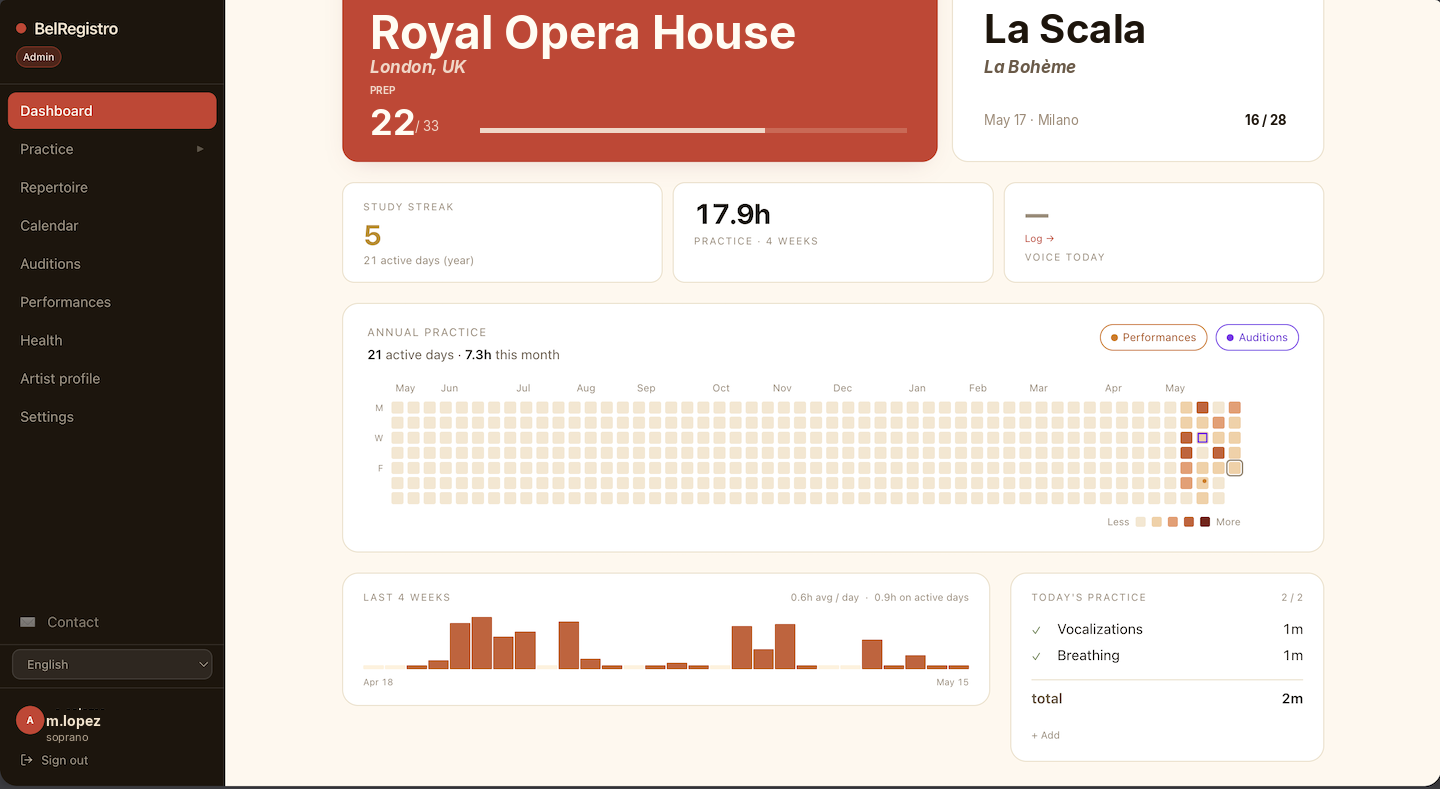Open Performances from the sidebar
The width and height of the screenshot is (1440, 789).
pos(112,302)
